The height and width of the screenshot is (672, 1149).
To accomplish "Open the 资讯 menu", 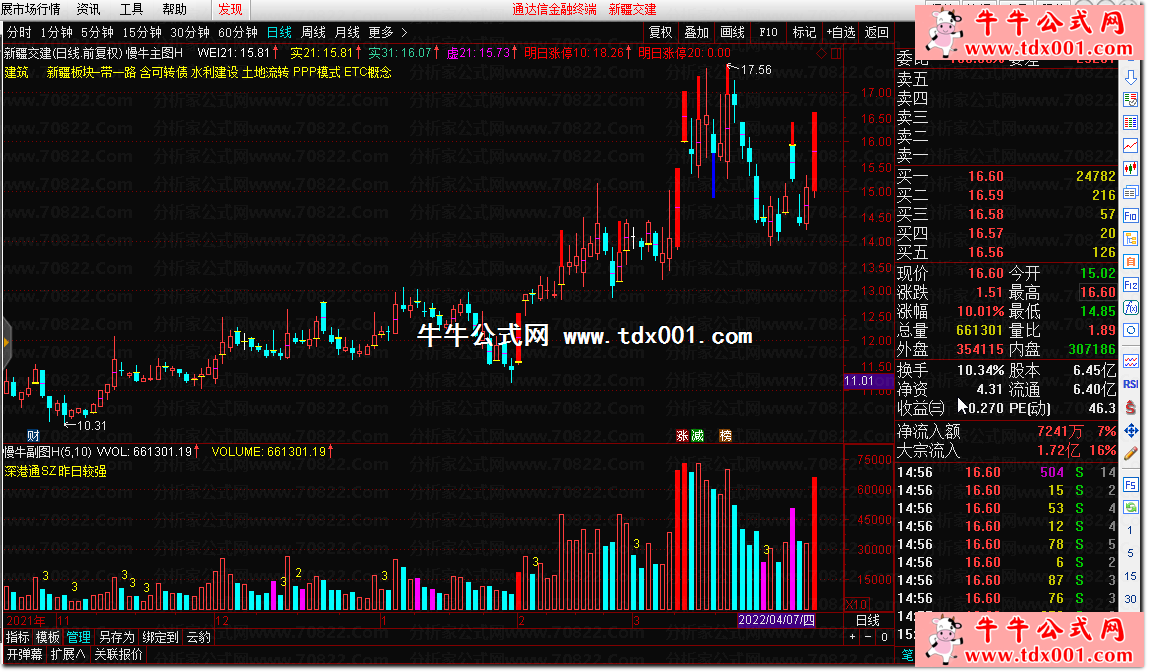I will coord(89,10).
